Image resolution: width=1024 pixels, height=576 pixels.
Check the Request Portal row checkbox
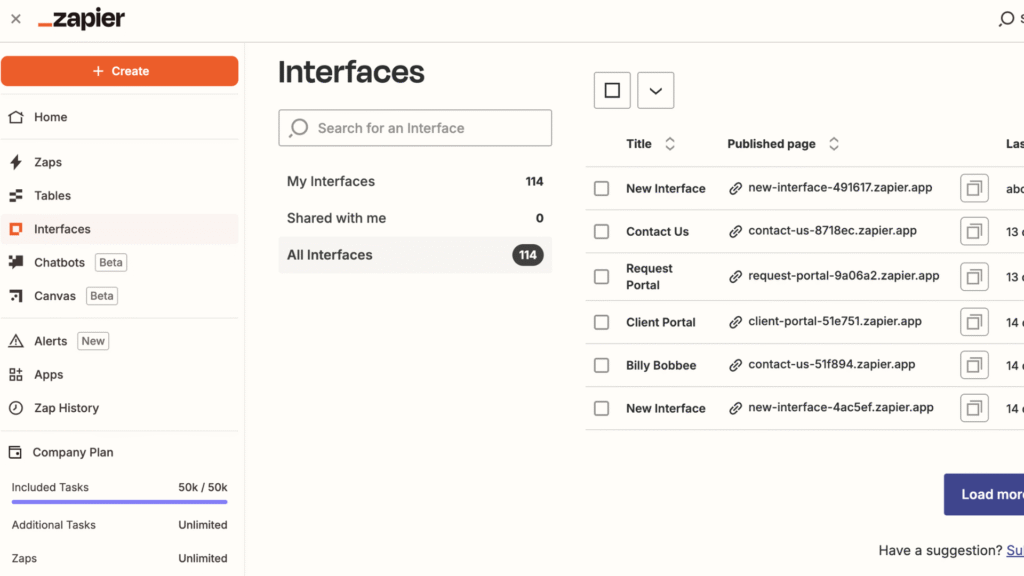601,277
